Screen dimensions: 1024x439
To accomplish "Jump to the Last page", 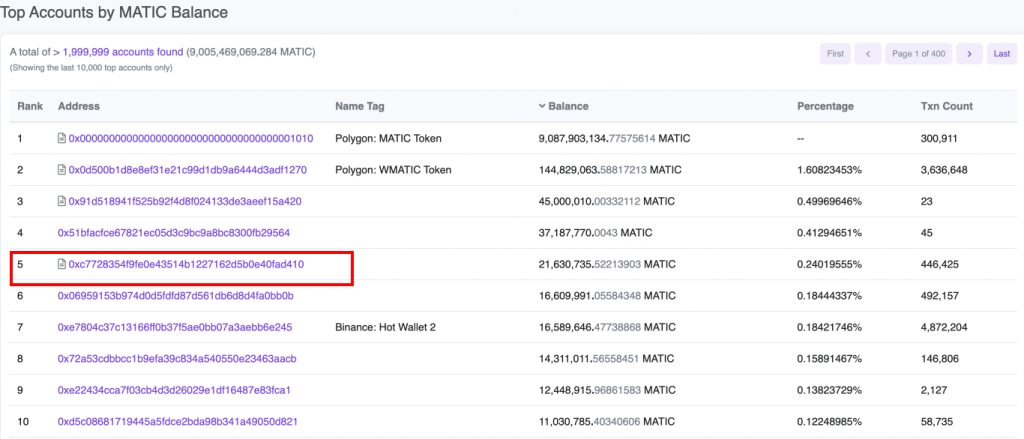I will [1001, 54].
